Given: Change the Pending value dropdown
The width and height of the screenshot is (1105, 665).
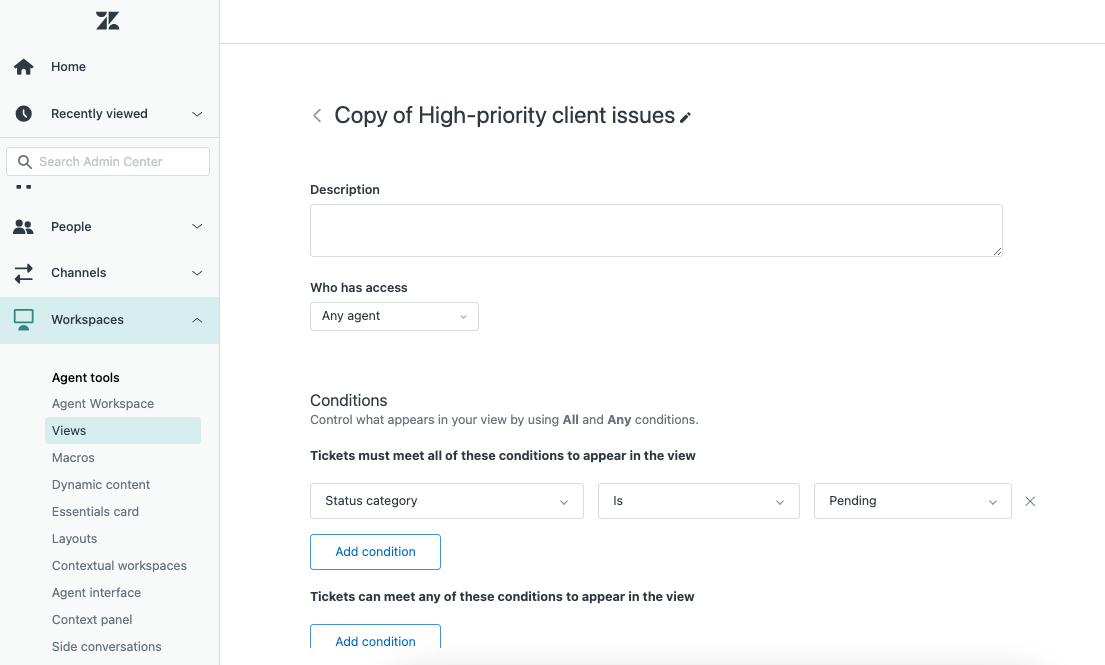Looking at the screenshot, I should [911, 500].
